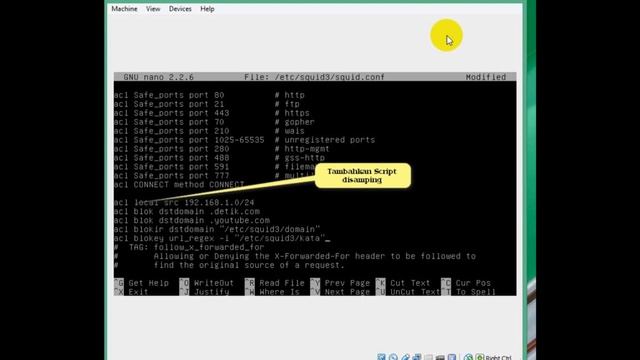Click the network adapters status icon
Screen dimensions: 640x360
[x=416, y=357]
